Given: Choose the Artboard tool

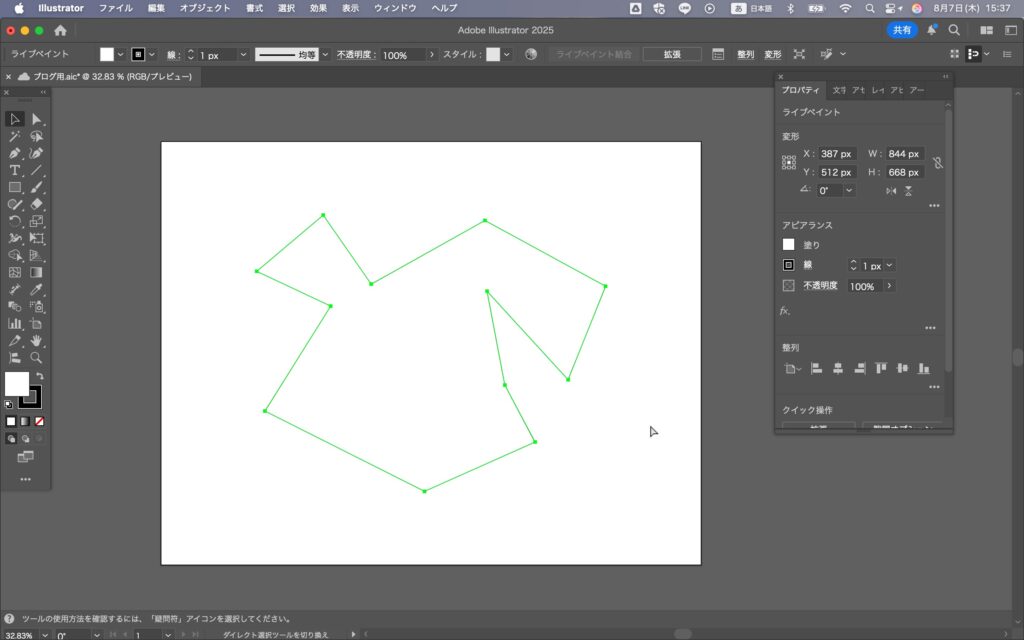Looking at the screenshot, I should 37,323.
